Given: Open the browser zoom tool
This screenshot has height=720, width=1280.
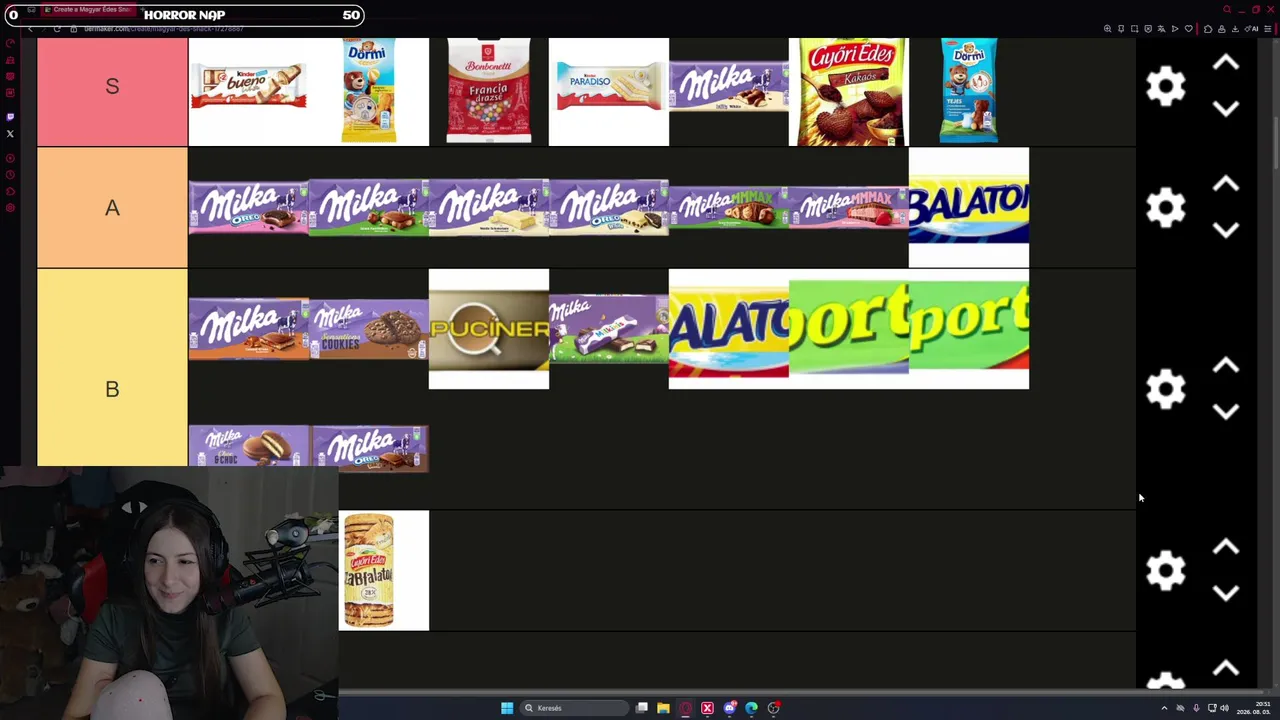Looking at the screenshot, I should coord(1108,28).
